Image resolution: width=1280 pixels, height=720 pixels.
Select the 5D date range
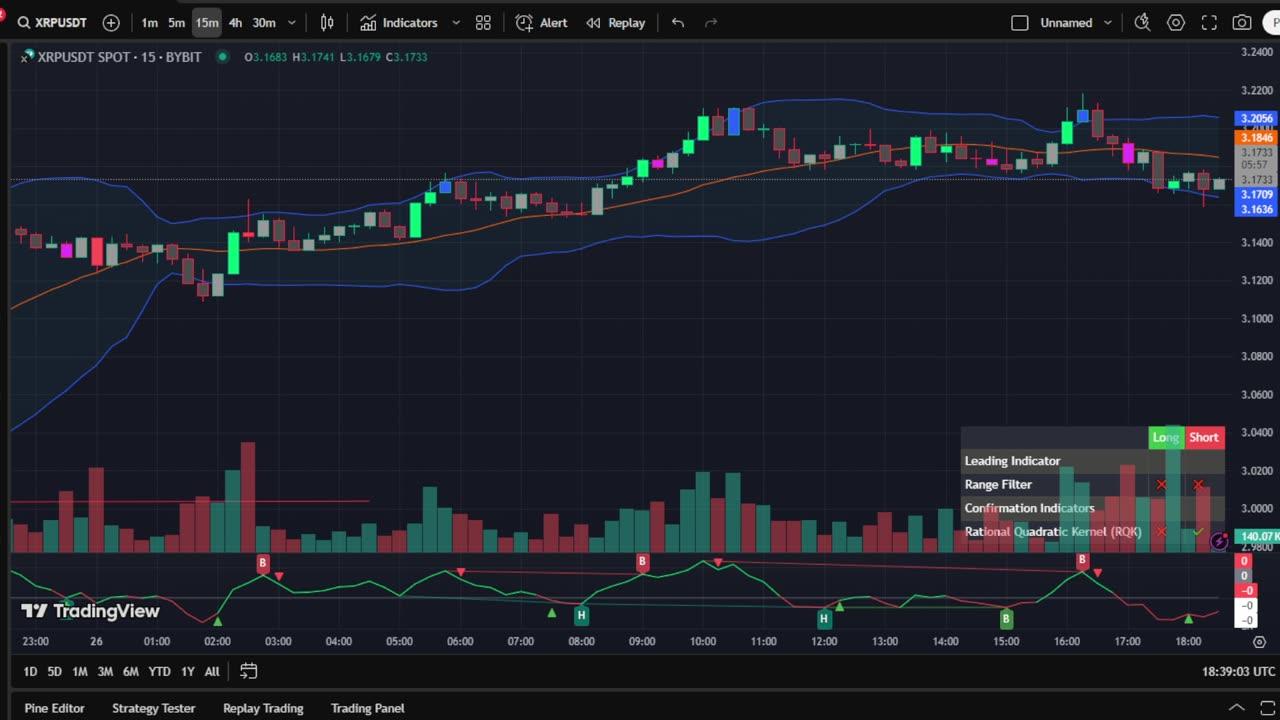click(x=54, y=672)
